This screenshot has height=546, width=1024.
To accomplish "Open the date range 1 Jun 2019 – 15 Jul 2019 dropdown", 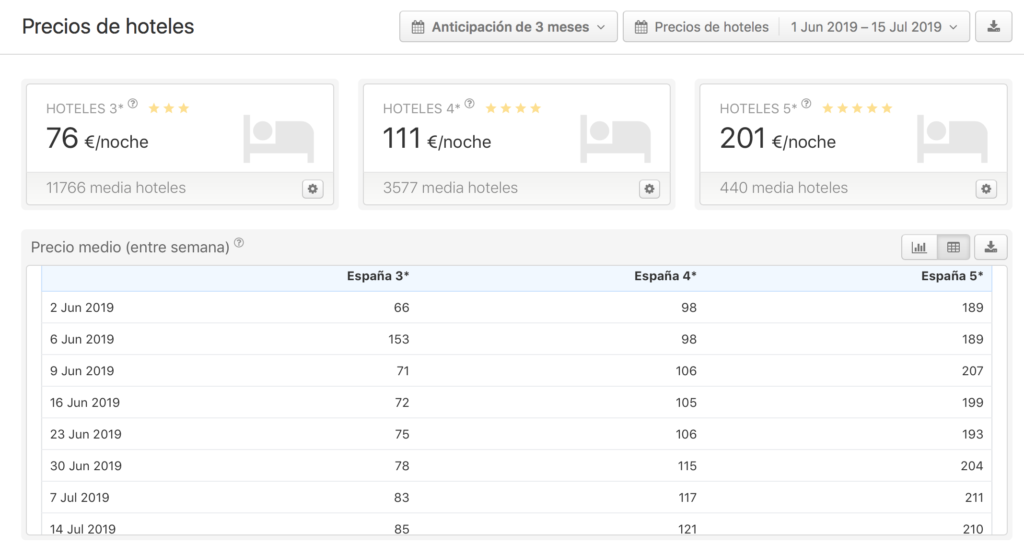I will [x=874, y=27].
